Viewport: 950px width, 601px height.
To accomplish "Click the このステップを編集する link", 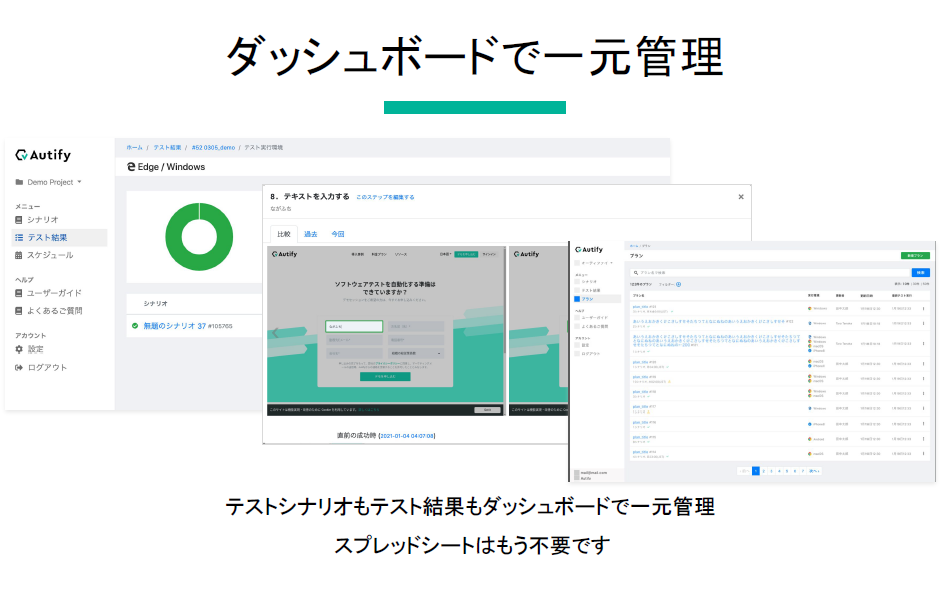I will click(385, 197).
